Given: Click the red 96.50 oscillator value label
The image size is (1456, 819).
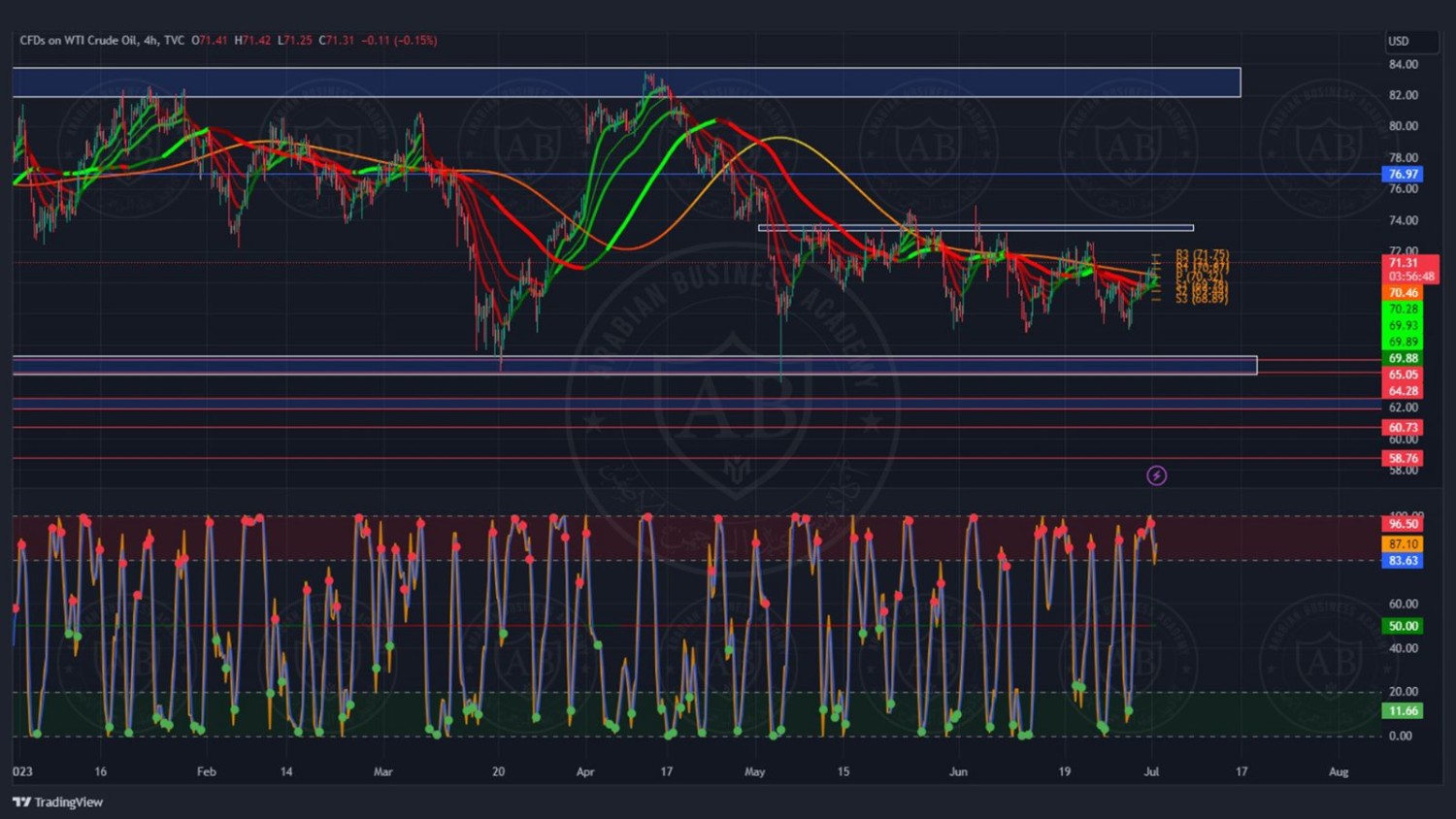Looking at the screenshot, I should pos(1403,524).
